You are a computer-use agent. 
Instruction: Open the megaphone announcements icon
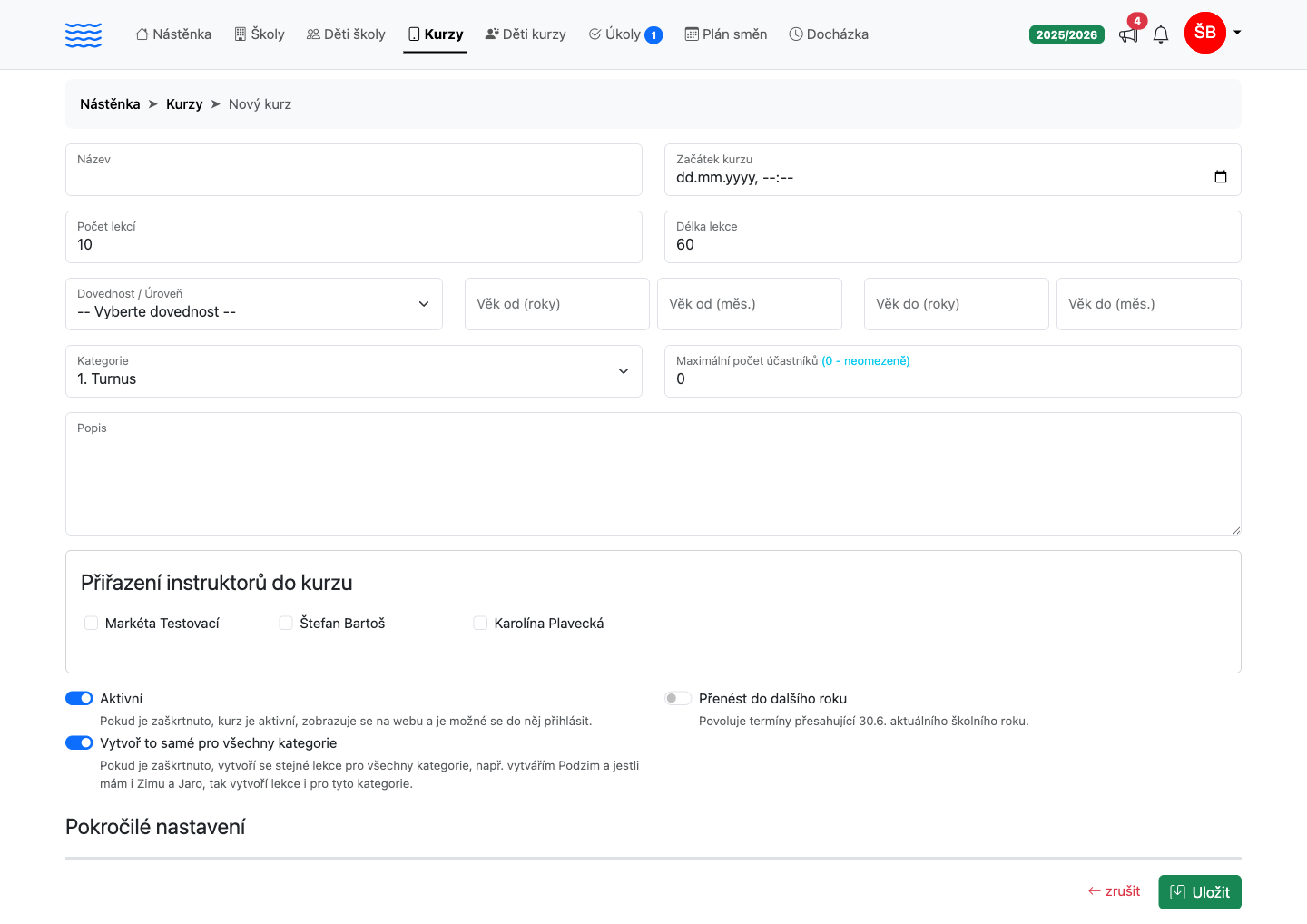[1128, 35]
